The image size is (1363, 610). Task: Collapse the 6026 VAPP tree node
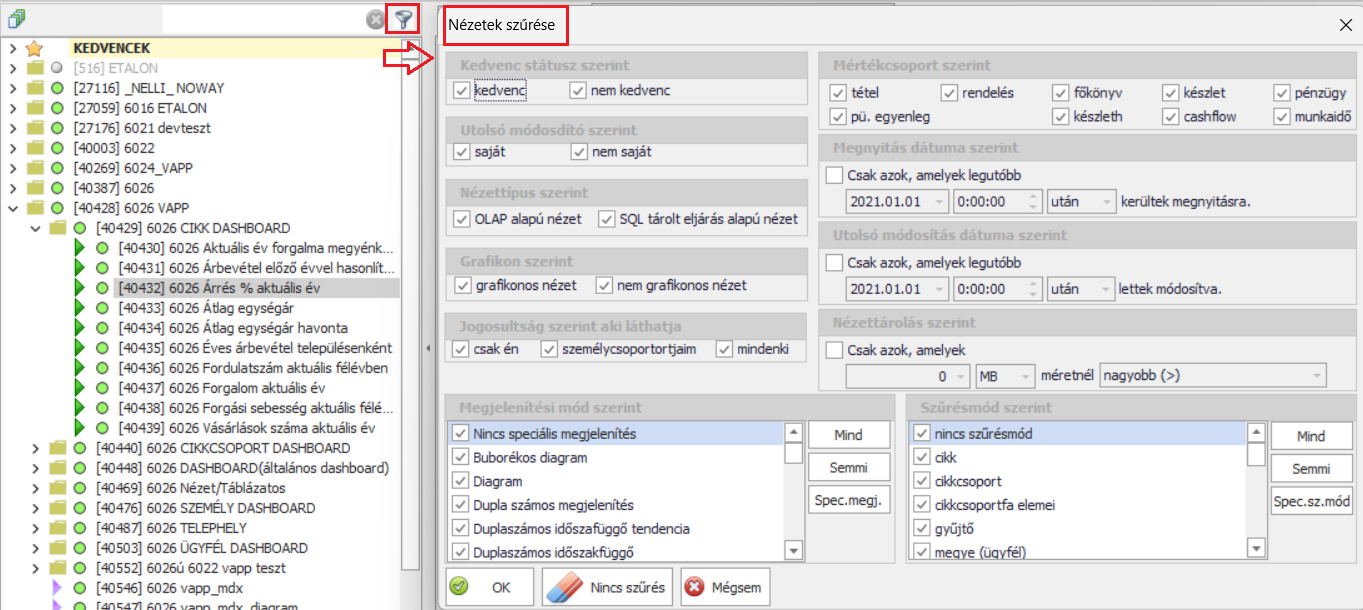[13, 208]
